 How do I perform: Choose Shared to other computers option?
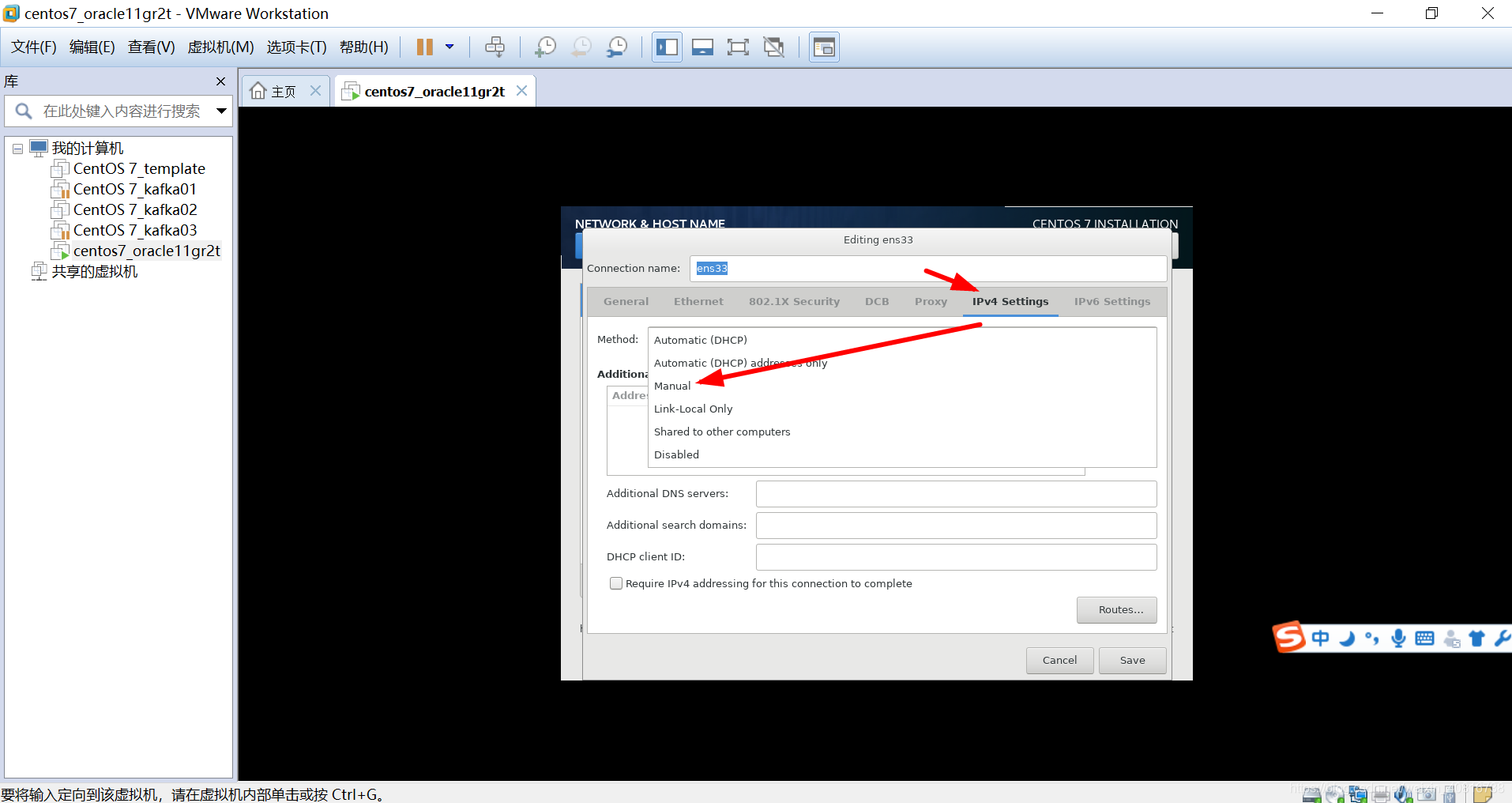click(902, 432)
